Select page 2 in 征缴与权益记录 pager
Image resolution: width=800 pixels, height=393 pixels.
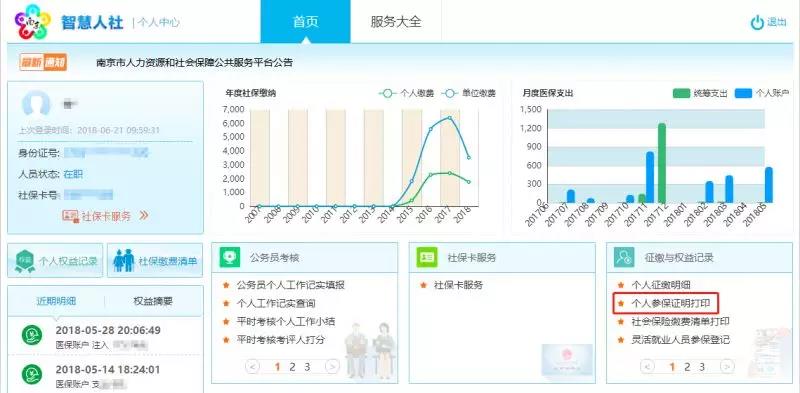(x=687, y=366)
